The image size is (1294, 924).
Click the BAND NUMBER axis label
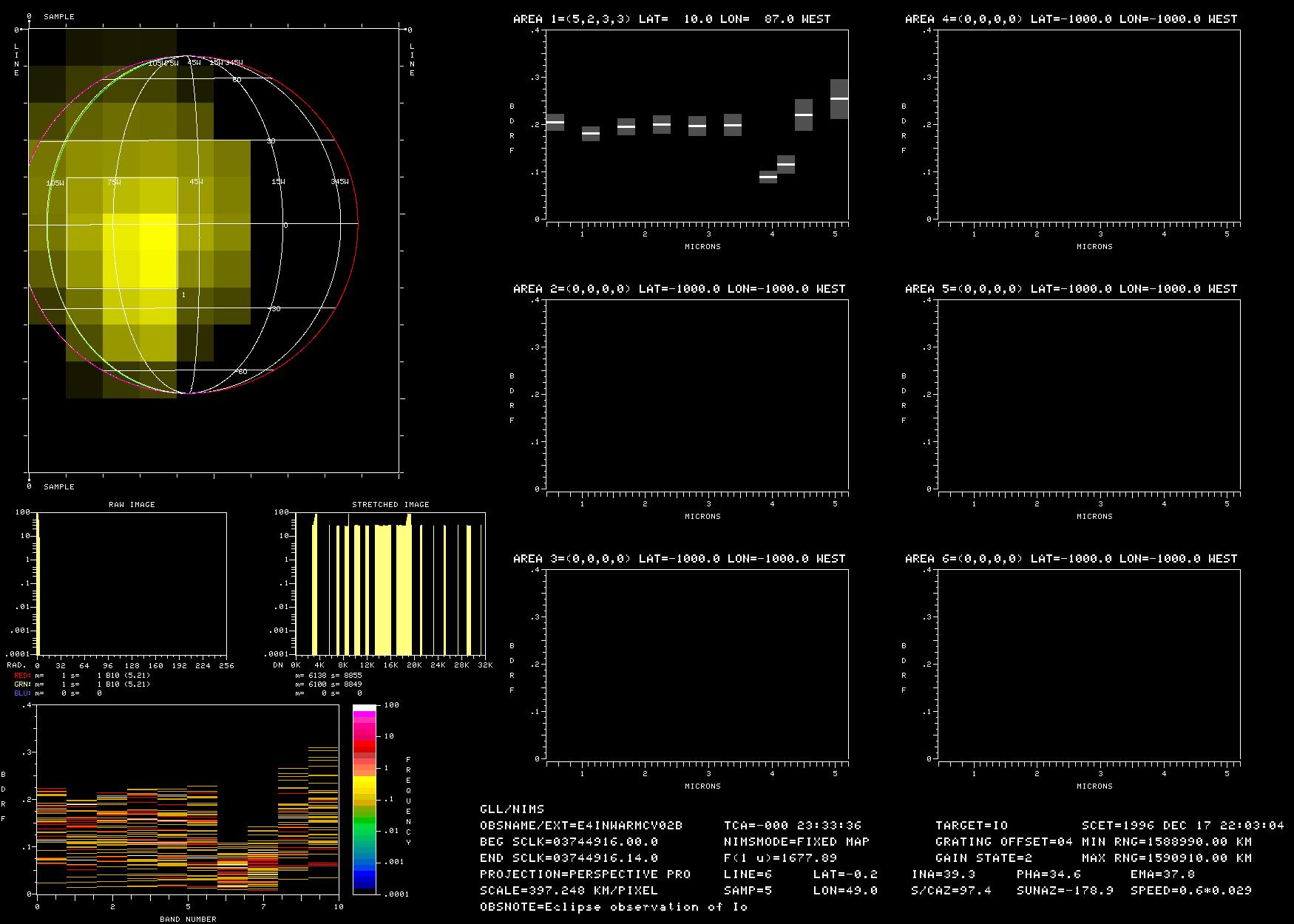[188, 919]
